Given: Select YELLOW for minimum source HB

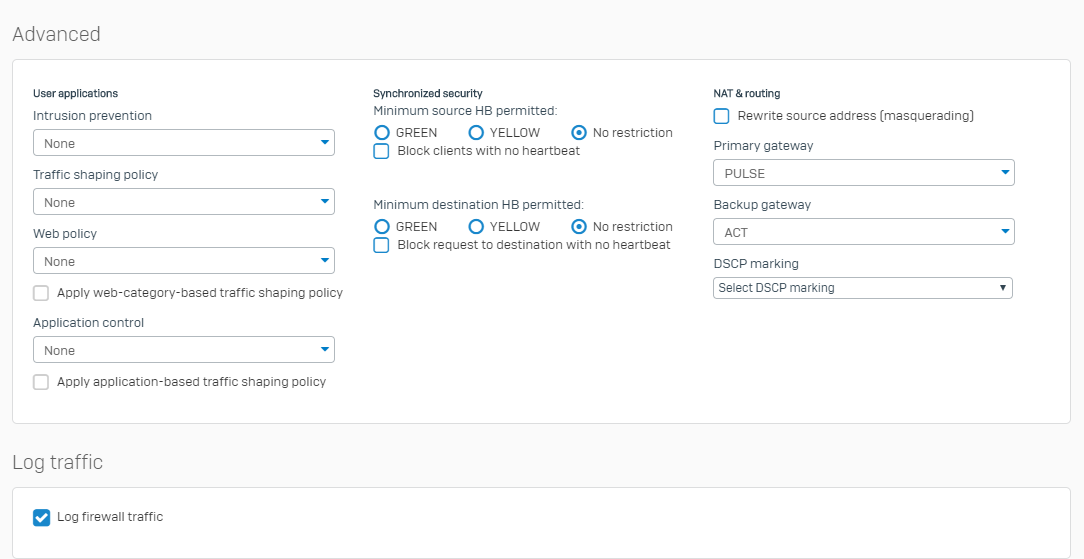Looking at the screenshot, I should [x=476, y=132].
